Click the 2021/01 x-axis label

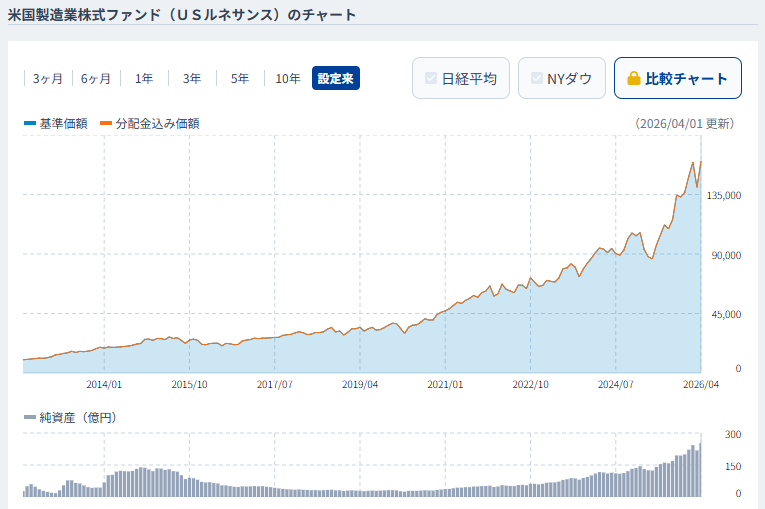point(445,385)
